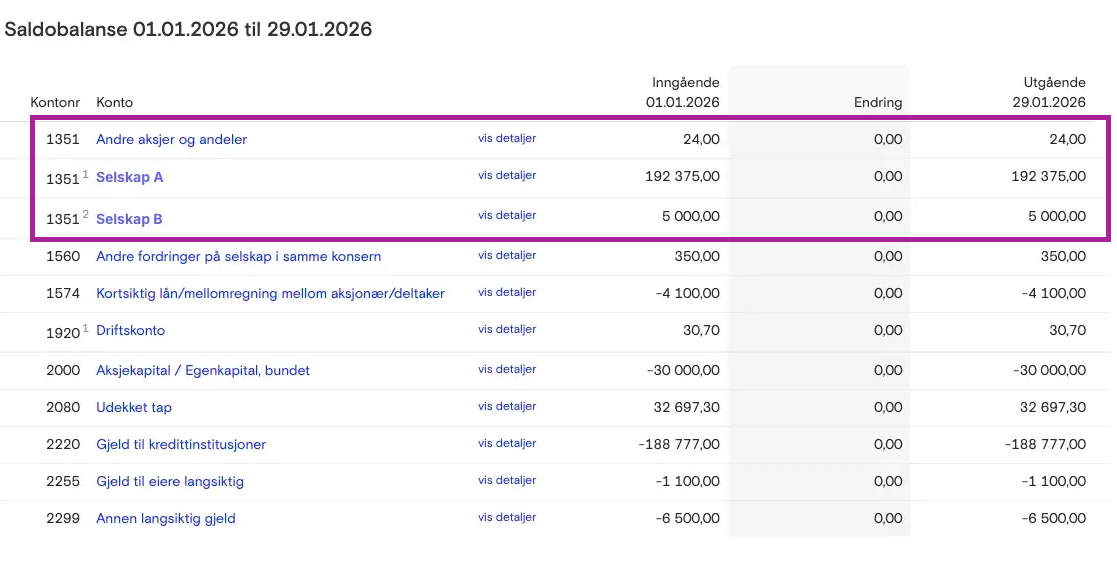Click vis detaljer for Driftskonto
Image resolution: width=1117 pixels, height=577 pixels.
tap(507, 330)
